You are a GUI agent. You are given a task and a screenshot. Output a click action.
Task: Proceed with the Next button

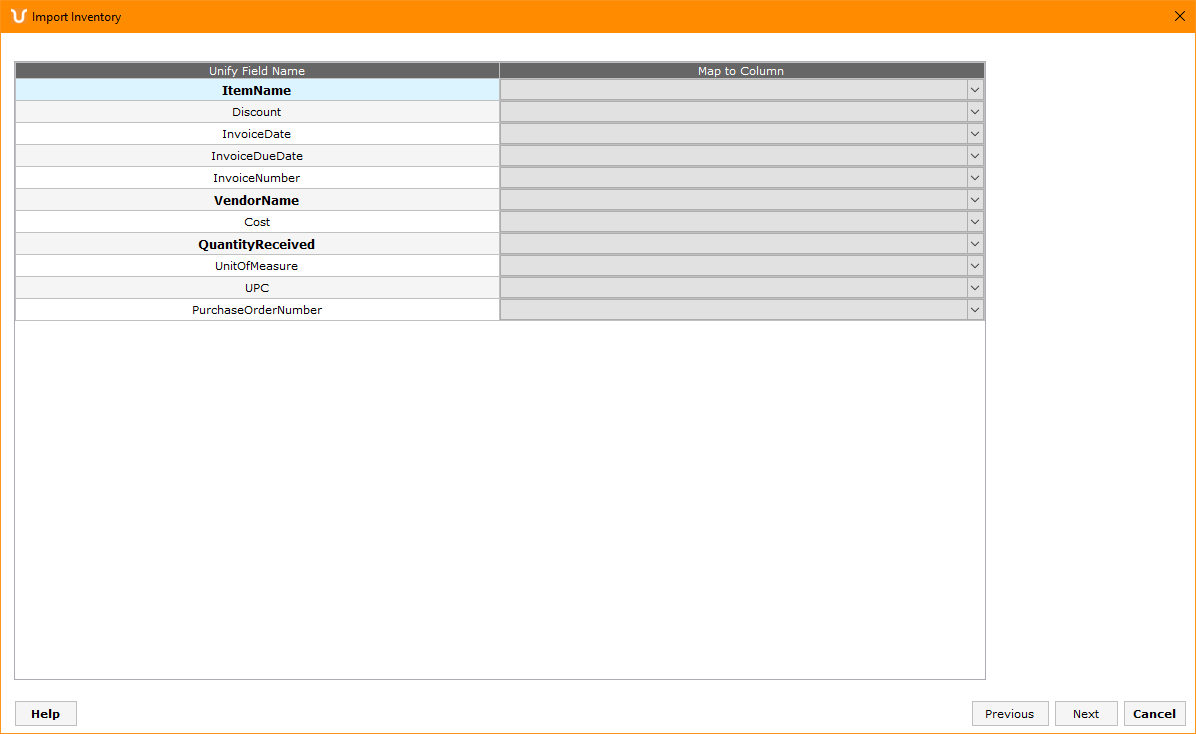coord(1085,714)
